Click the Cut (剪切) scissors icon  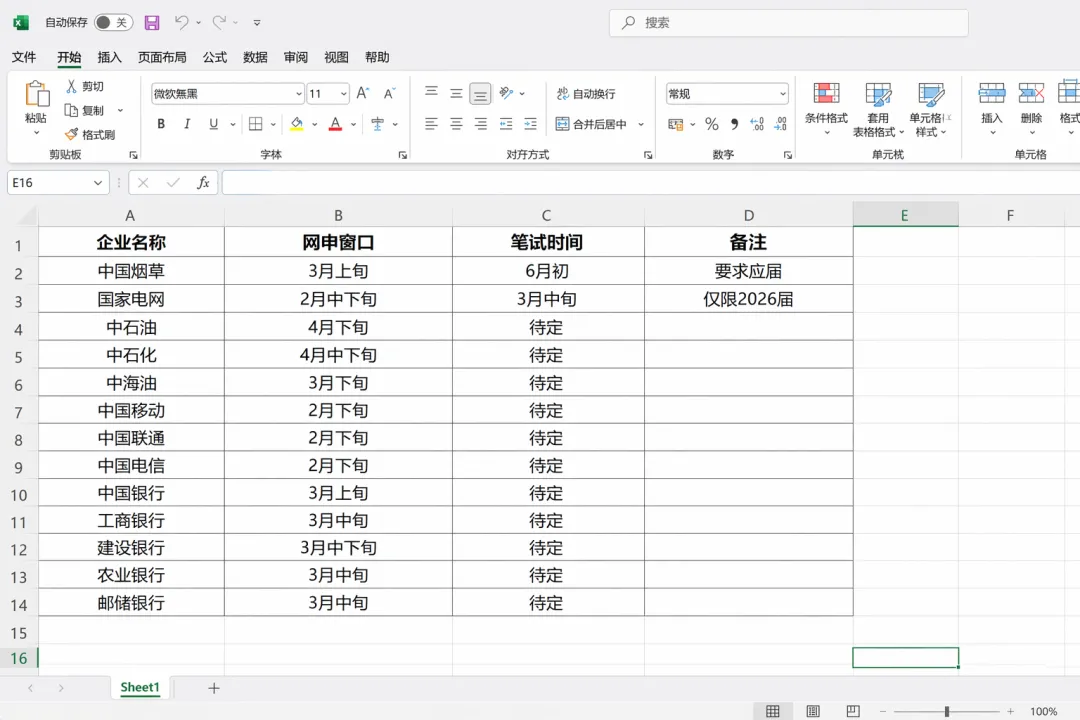tap(72, 86)
